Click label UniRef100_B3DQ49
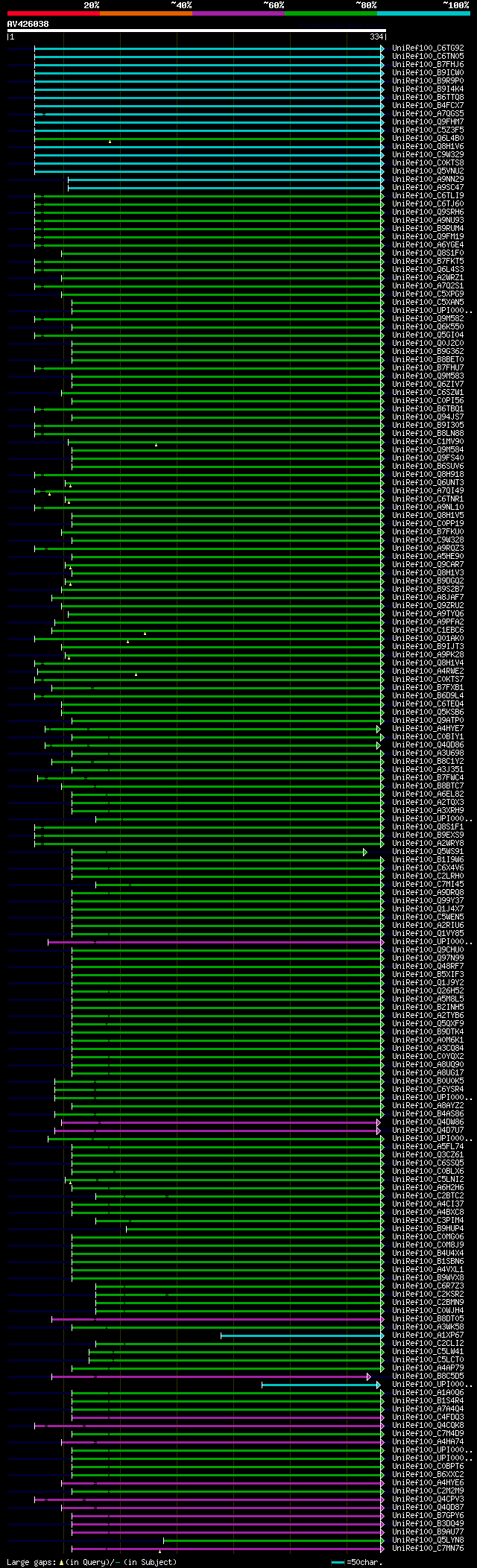The image size is (477, 1568). (428, 1524)
